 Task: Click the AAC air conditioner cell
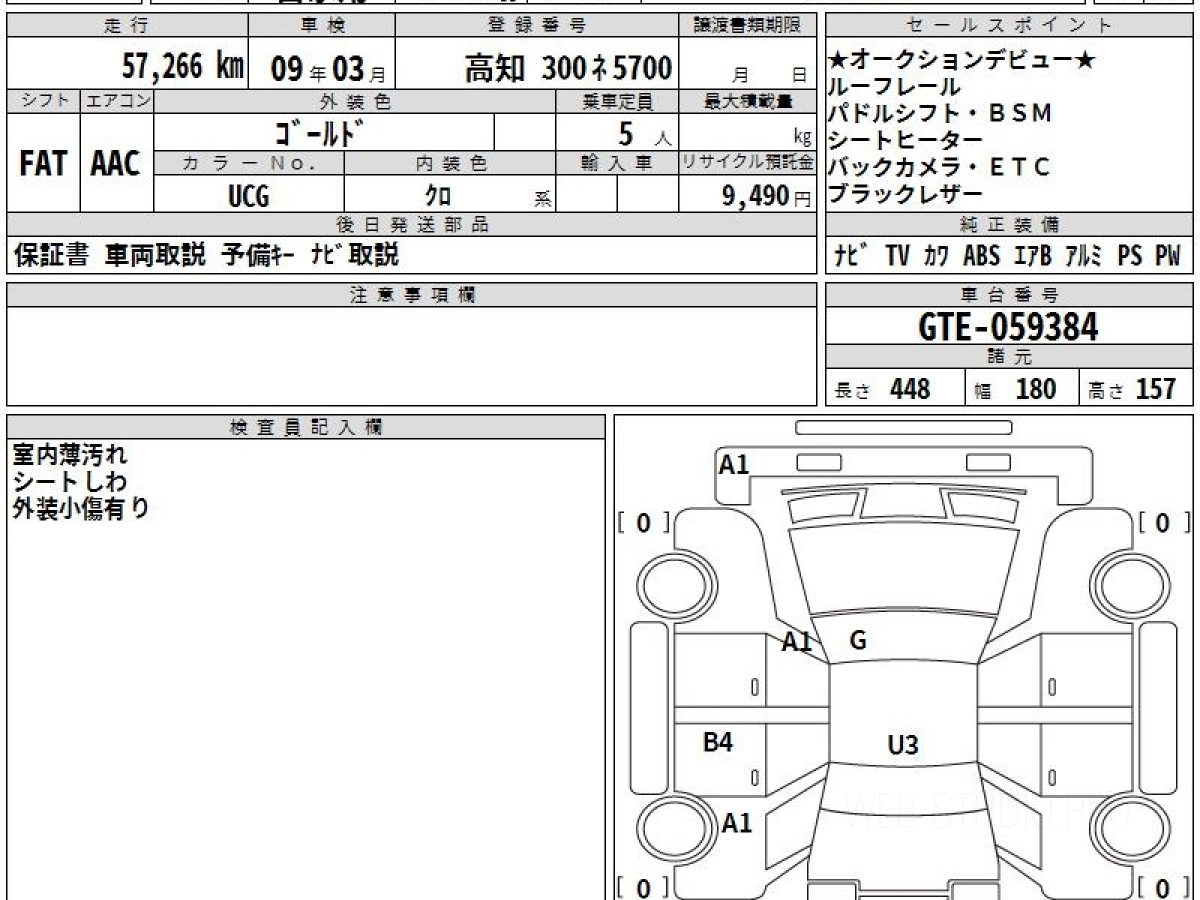(x=116, y=165)
